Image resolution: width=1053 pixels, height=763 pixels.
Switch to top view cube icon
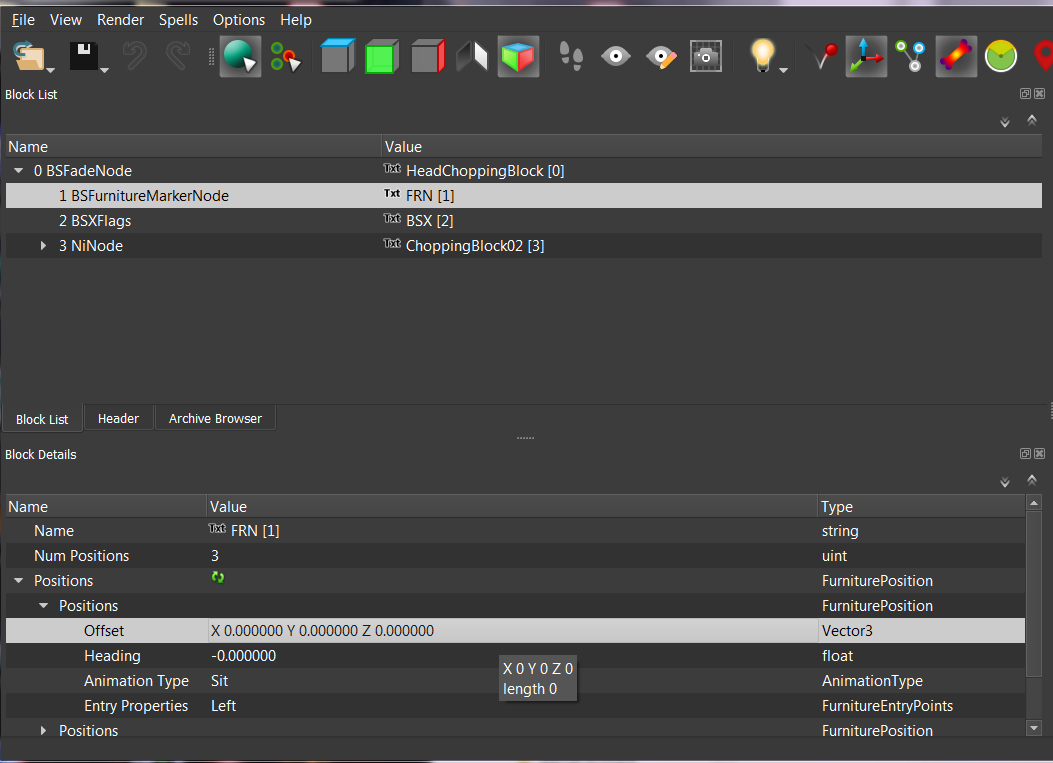pyautogui.click(x=337, y=56)
